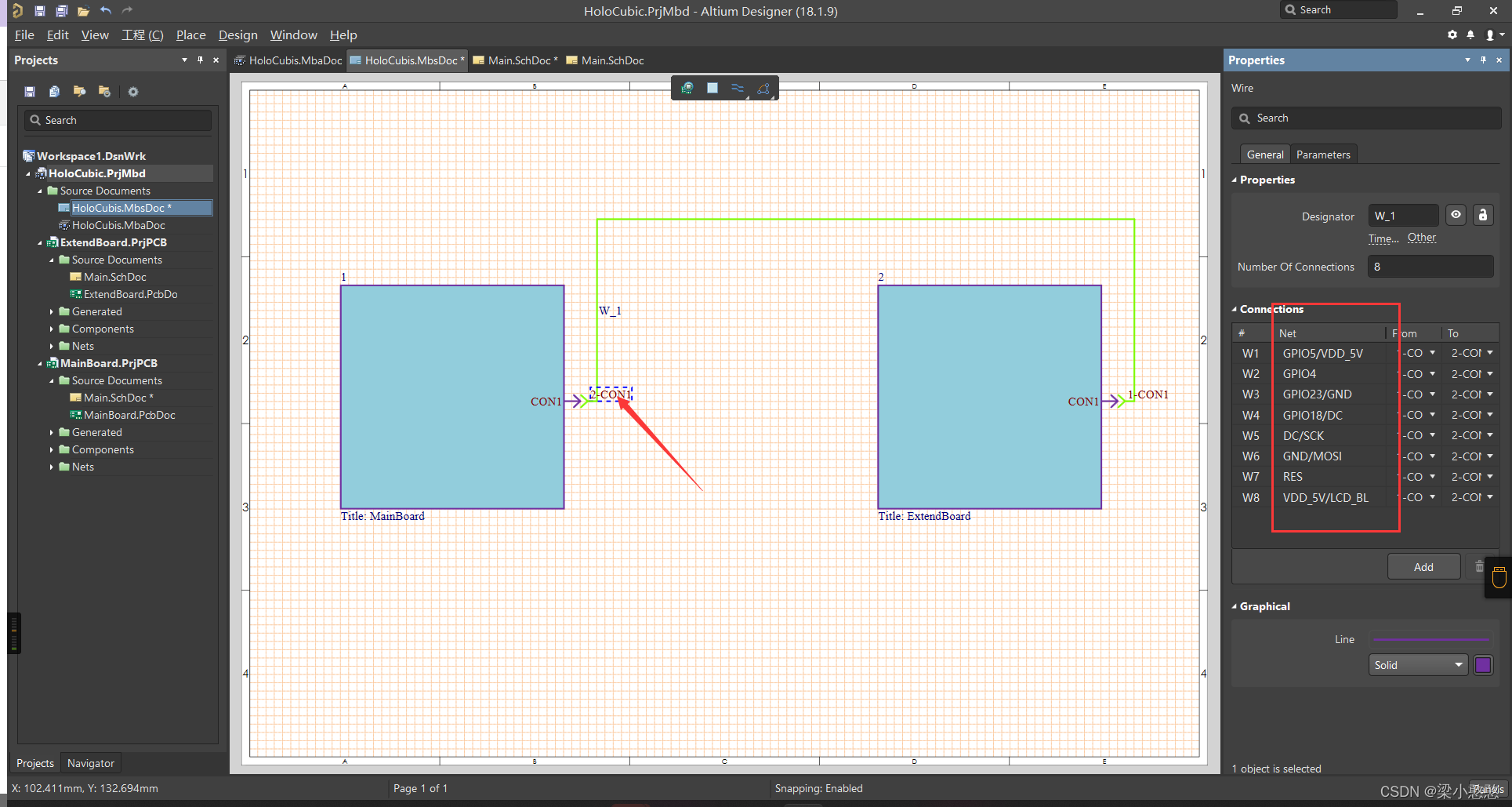Screen dimensions: 1512x807
Task: Open the project settings gear in Projects panel
Action: [x=133, y=92]
